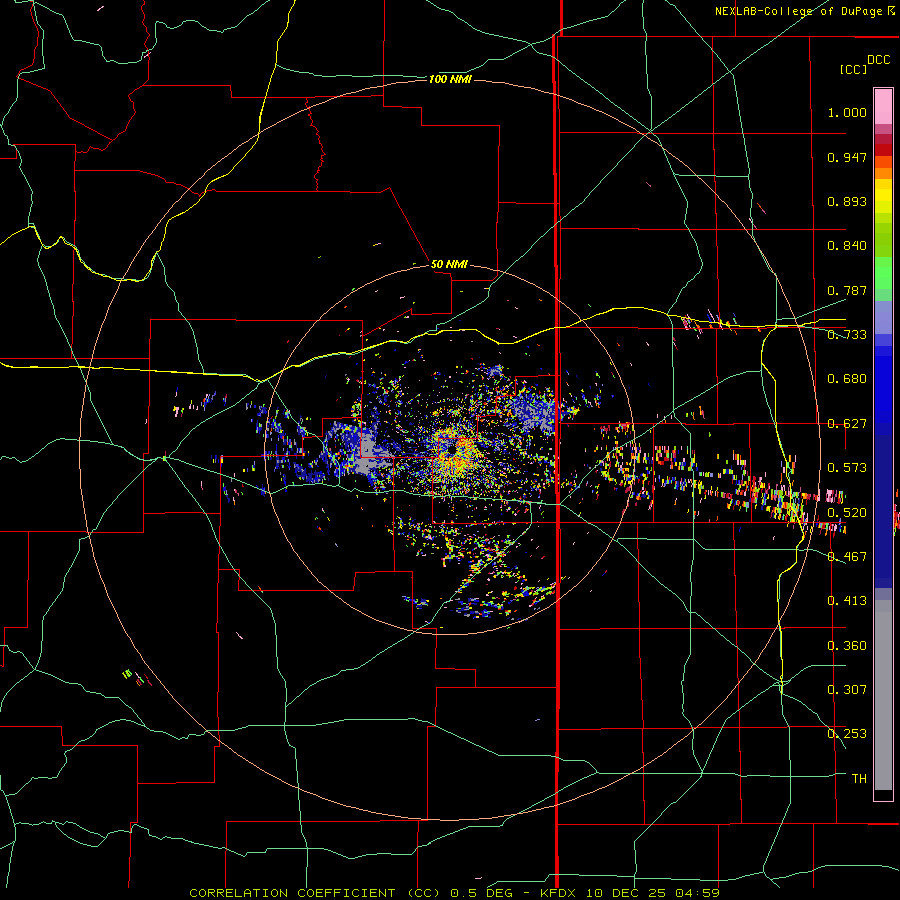The width and height of the screenshot is (900, 900).
Task: Click the 50 NMI range ring label
Action: 449,264
